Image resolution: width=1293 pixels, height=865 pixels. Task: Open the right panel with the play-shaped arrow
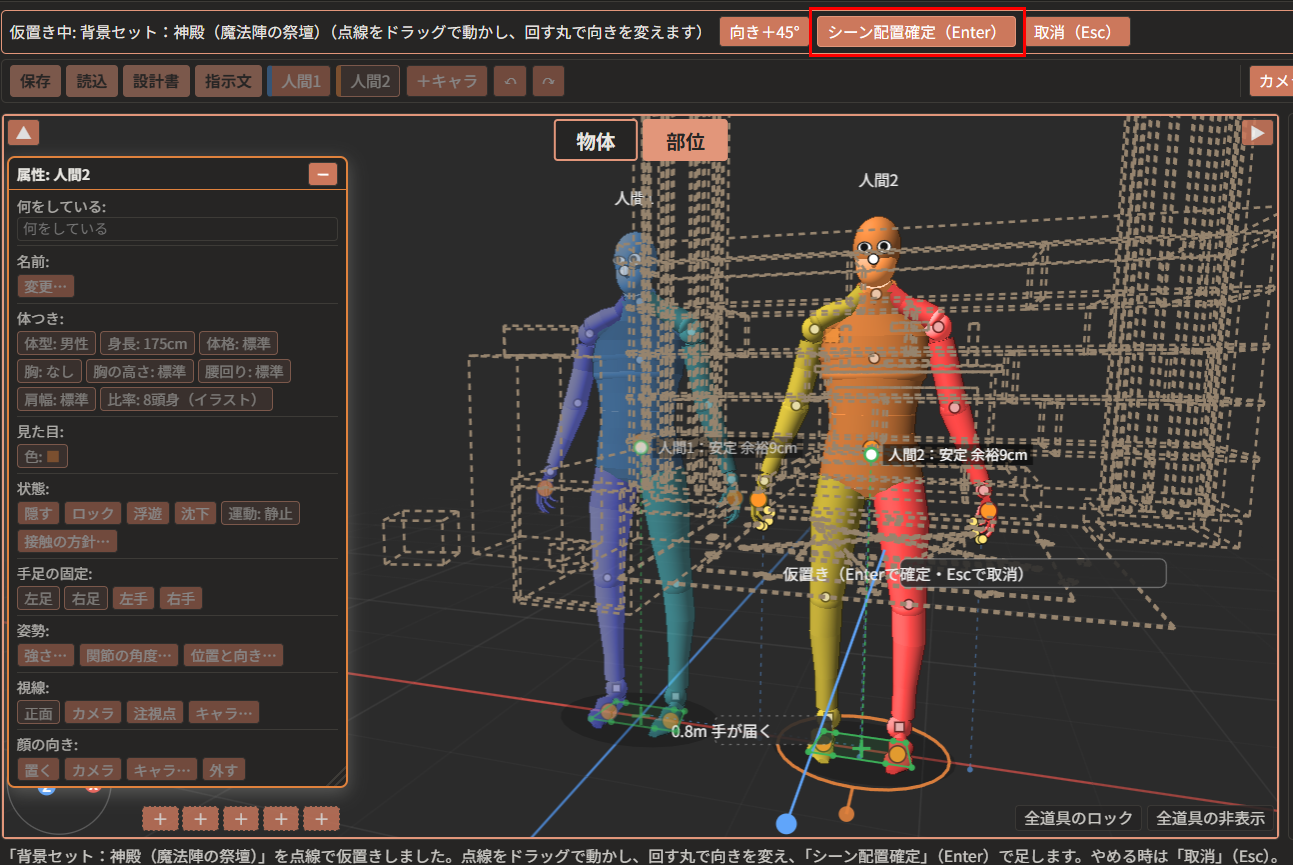tap(1257, 132)
